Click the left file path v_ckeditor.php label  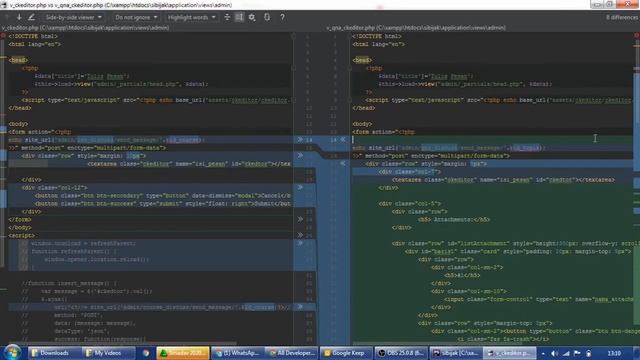[x=85, y=28]
